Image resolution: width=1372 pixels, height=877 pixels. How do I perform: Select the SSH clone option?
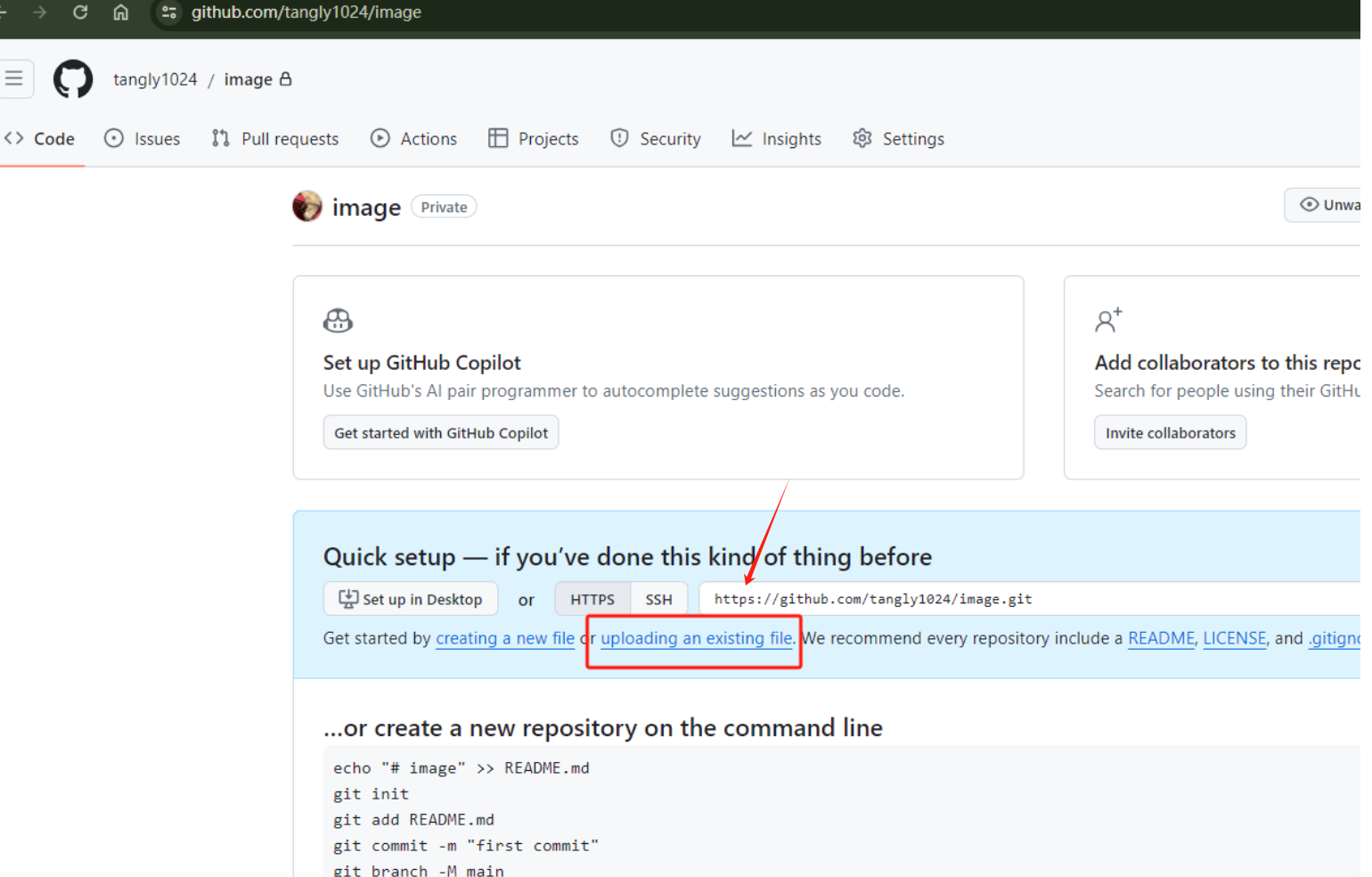tap(658, 600)
